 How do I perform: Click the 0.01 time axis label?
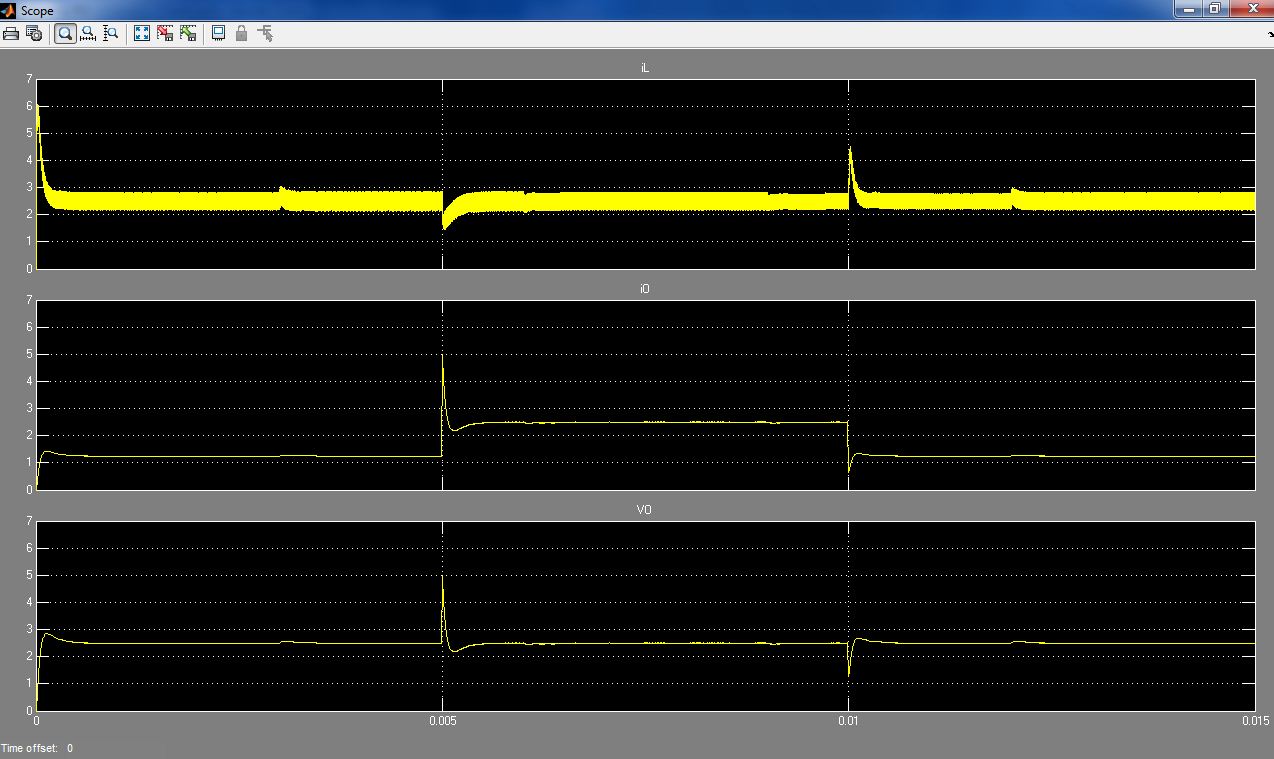[848, 720]
